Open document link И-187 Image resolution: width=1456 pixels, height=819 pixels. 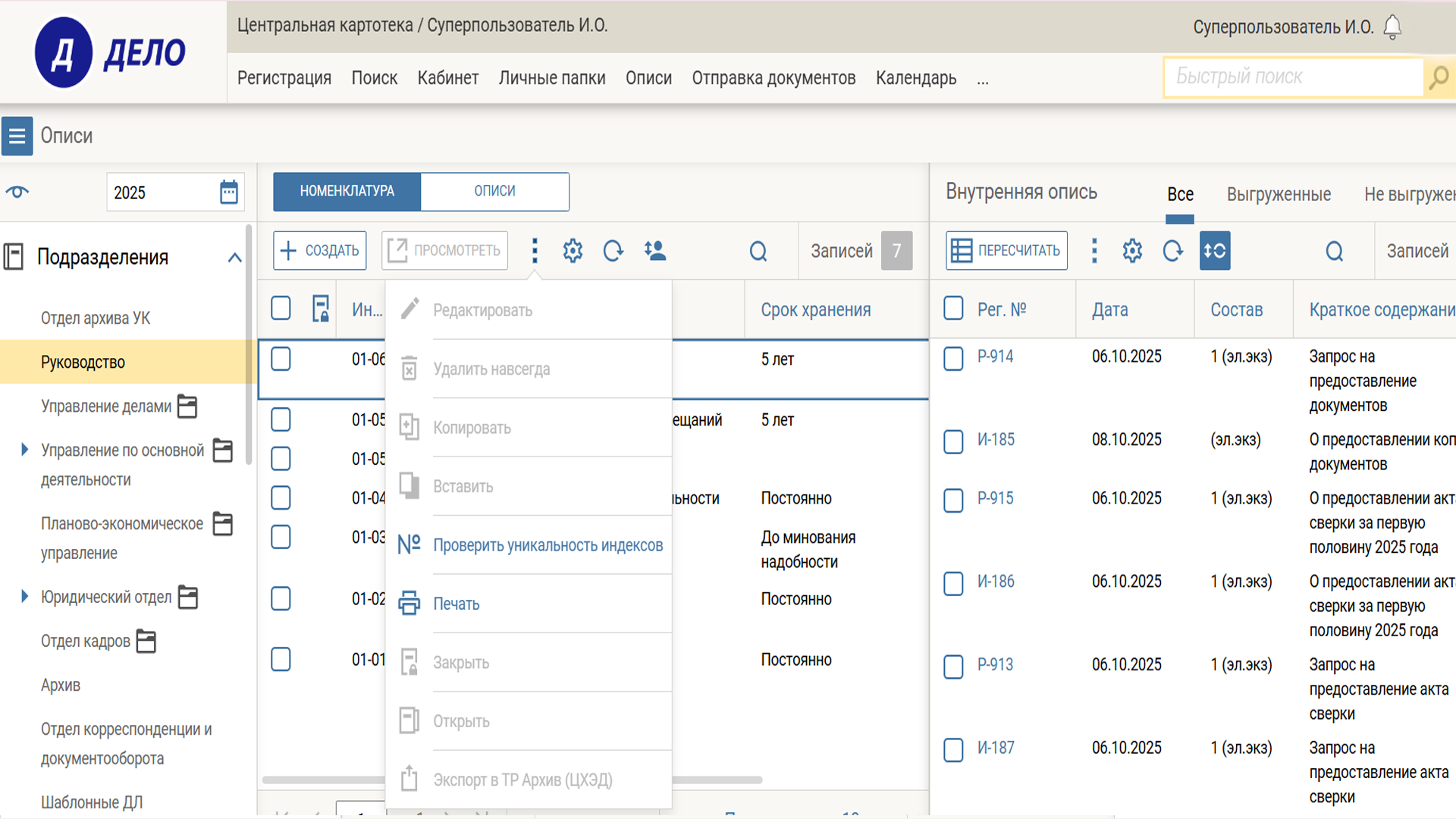coord(996,748)
